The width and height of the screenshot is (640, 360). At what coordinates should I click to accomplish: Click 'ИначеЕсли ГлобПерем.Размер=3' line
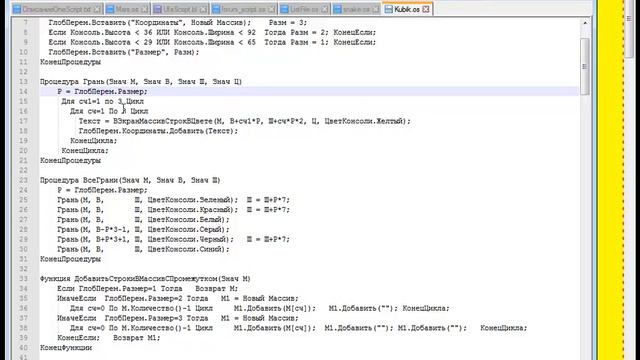[x=178, y=318]
